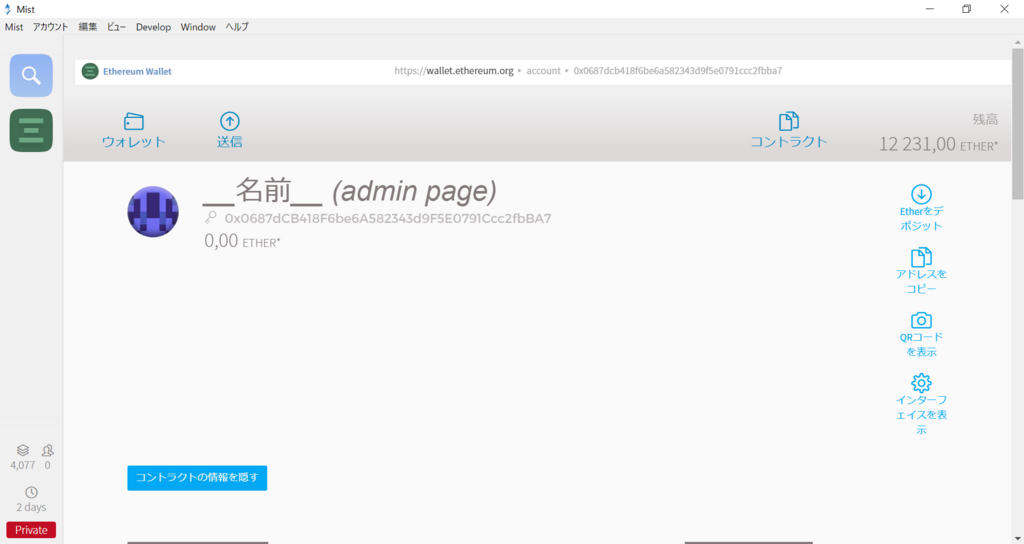This screenshot has height=544, width=1024.
Task: Click the key icon beside the address
Action: coord(210,217)
